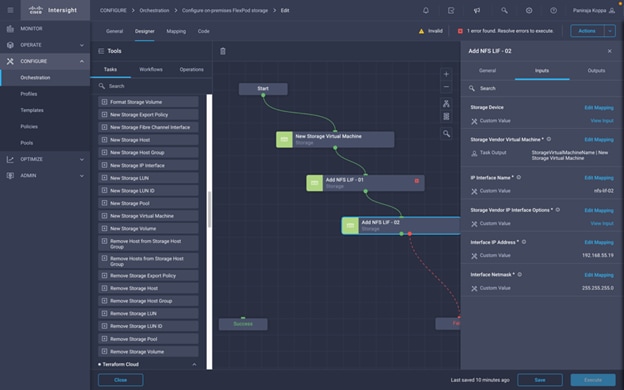Open the Actions dropdown arrow

click(x=610, y=31)
